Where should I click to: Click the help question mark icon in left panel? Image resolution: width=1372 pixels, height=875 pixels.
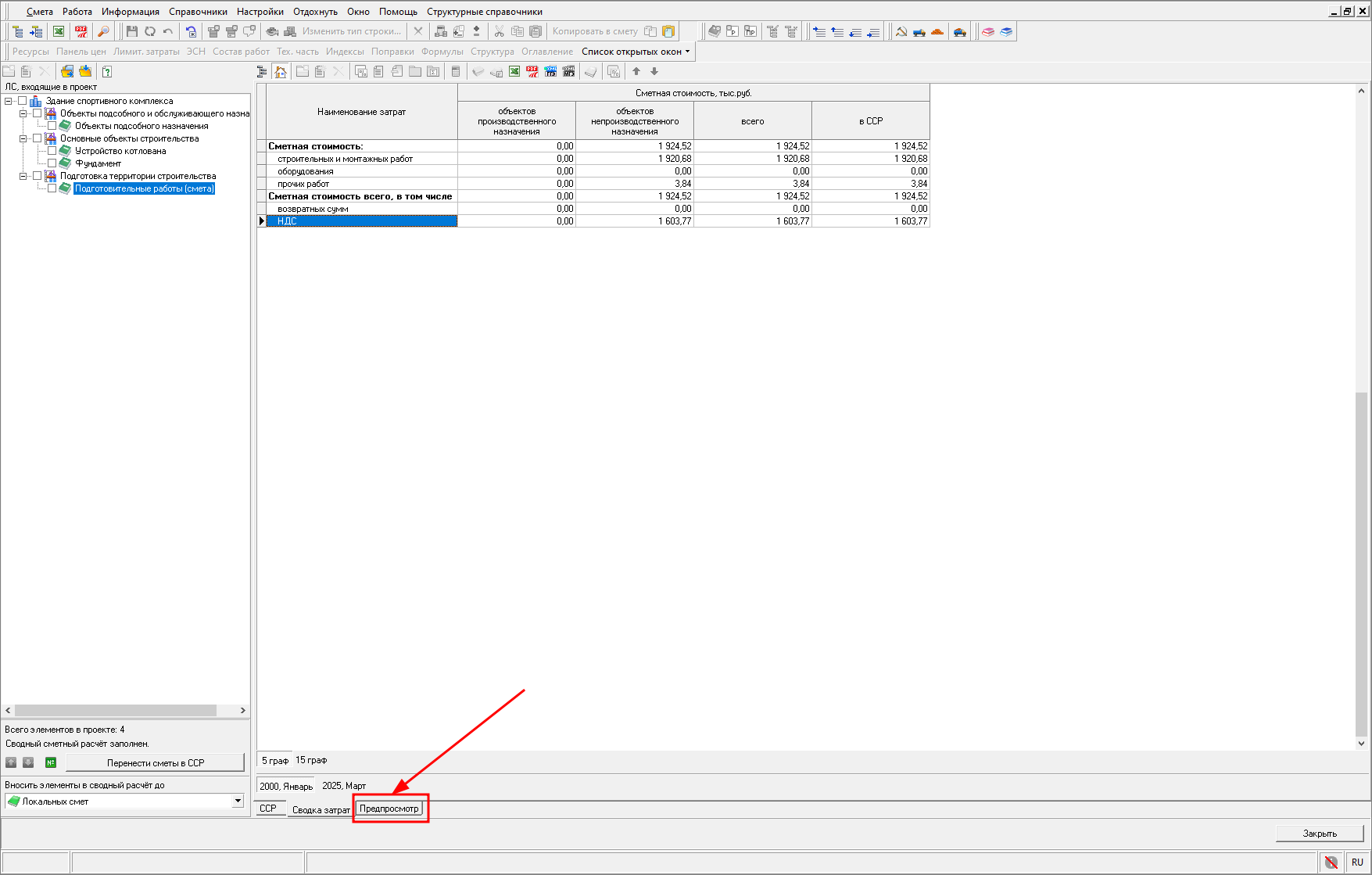tap(107, 71)
